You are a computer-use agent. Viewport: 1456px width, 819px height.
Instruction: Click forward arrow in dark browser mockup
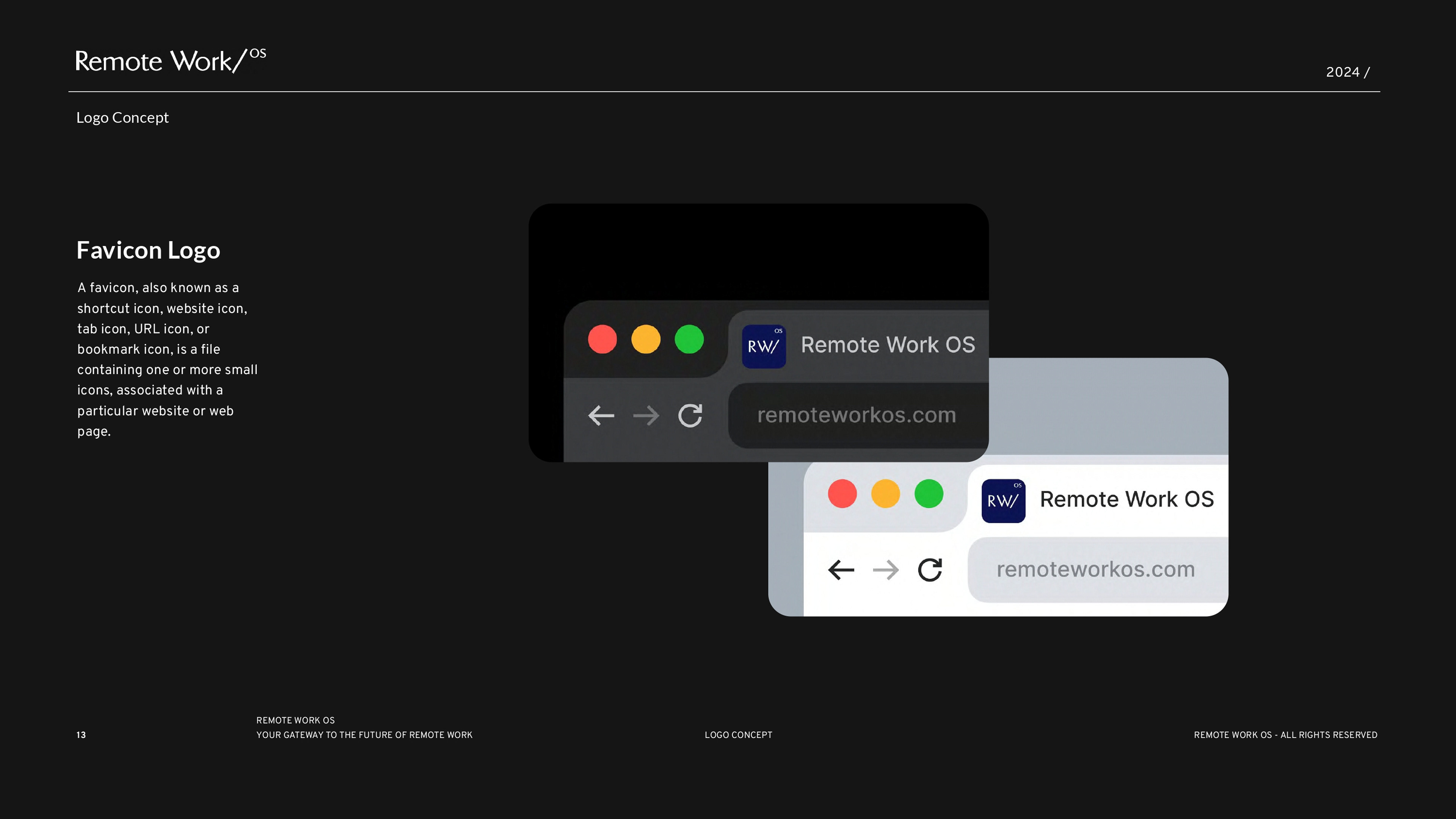click(646, 416)
